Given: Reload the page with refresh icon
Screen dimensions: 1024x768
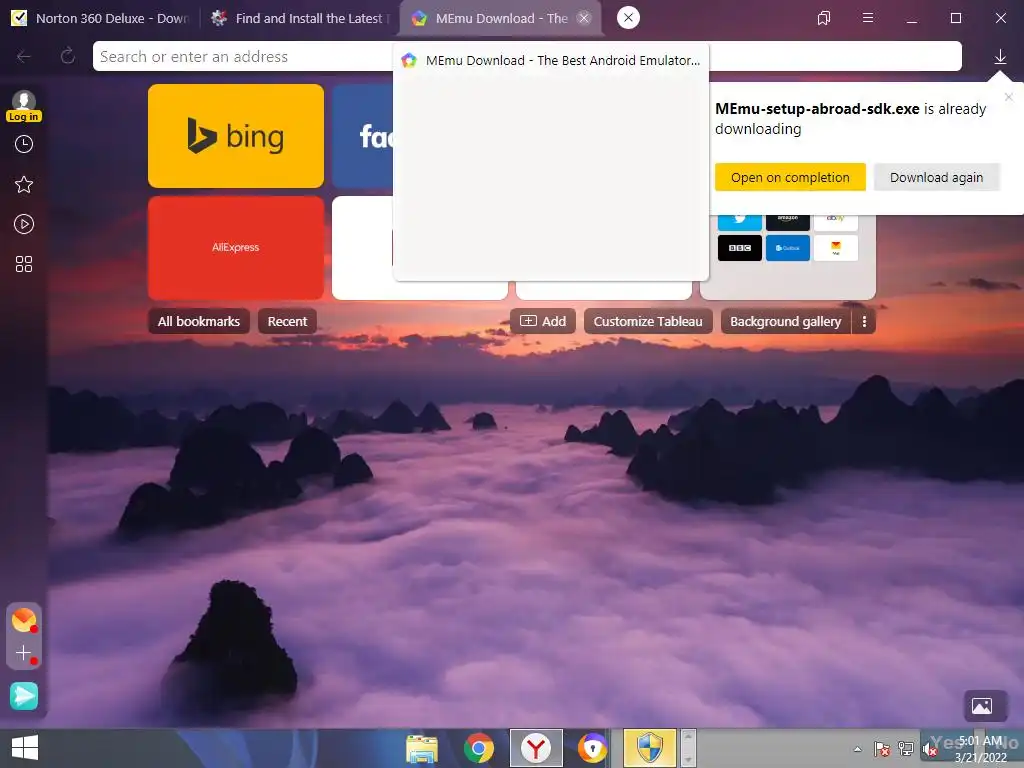Looking at the screenshot, I should [x=67, y=56].
